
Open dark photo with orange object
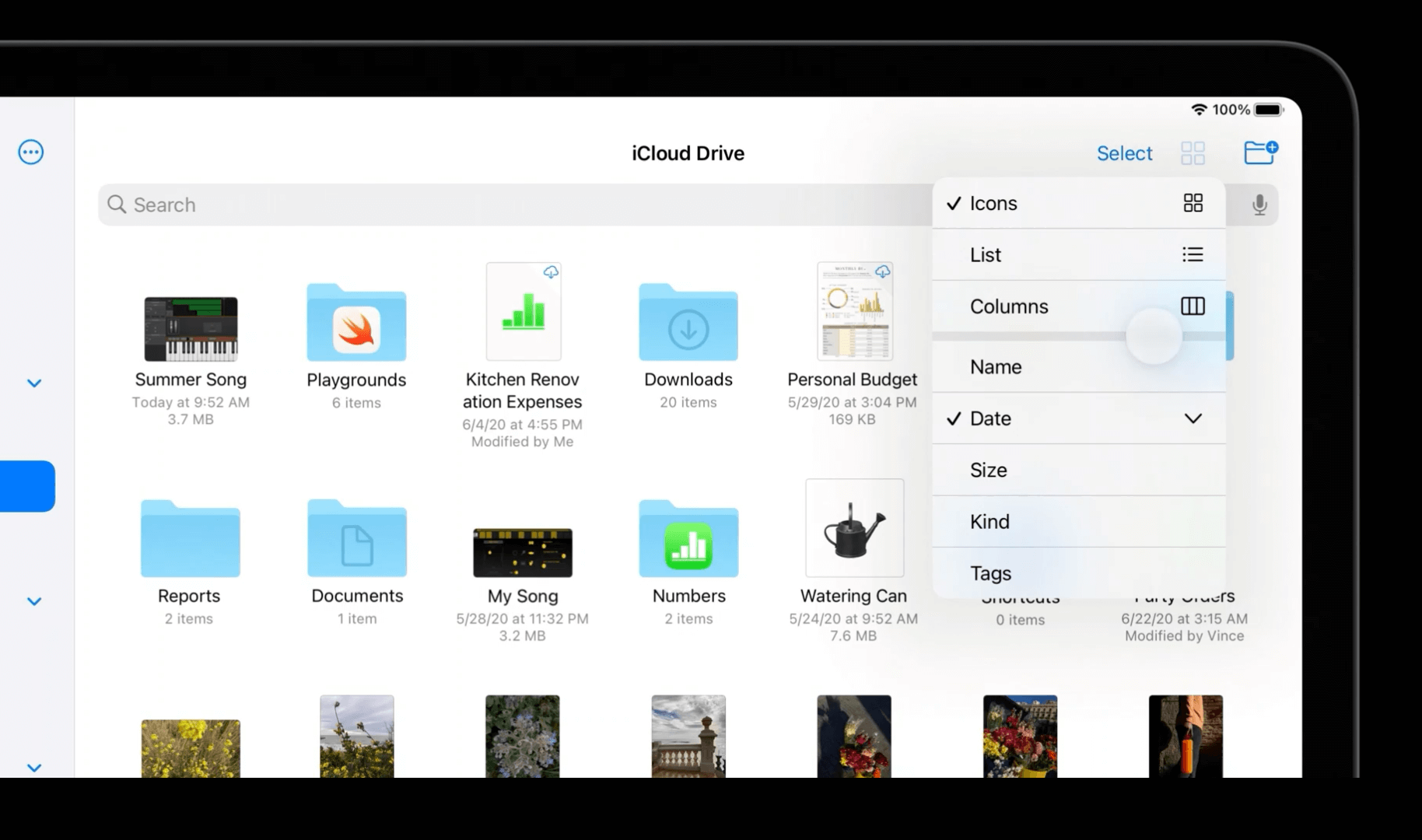click(x=1186, y=737)
